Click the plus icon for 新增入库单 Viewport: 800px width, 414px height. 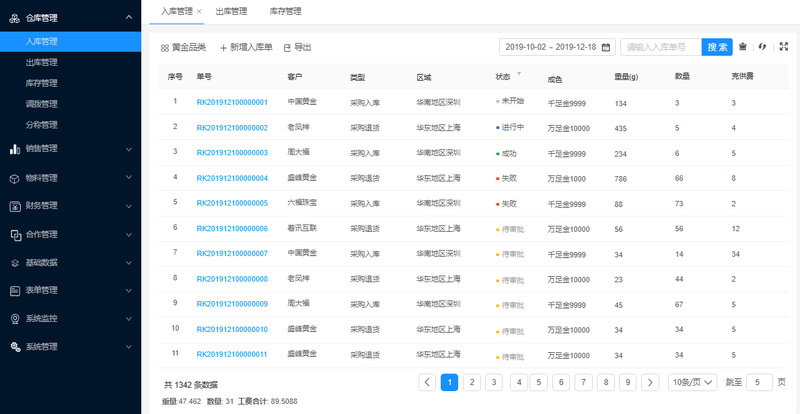point(223,47)
